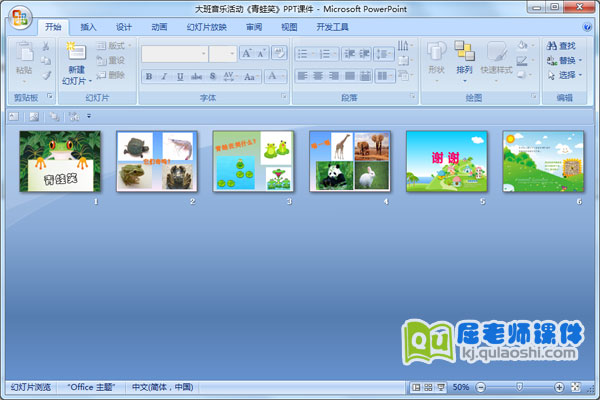Click the increase font size icon
Screen dimensions: 600x400
[247, 53]
